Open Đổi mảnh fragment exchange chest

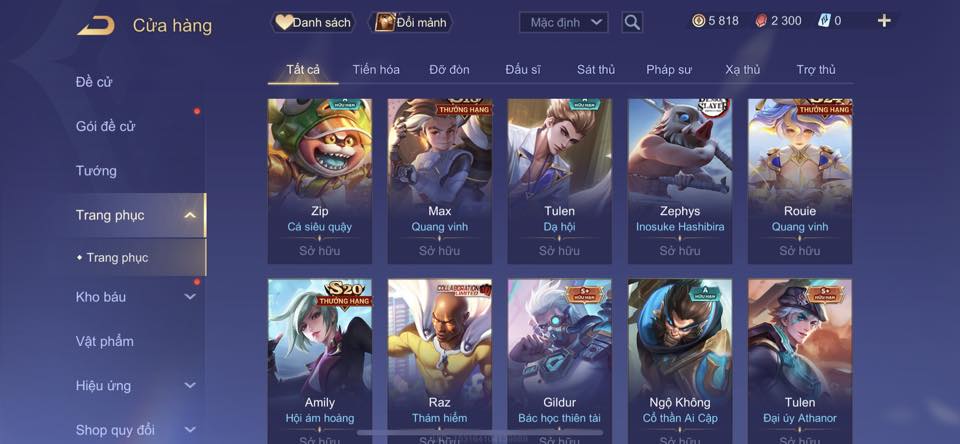tap(411, 23)
